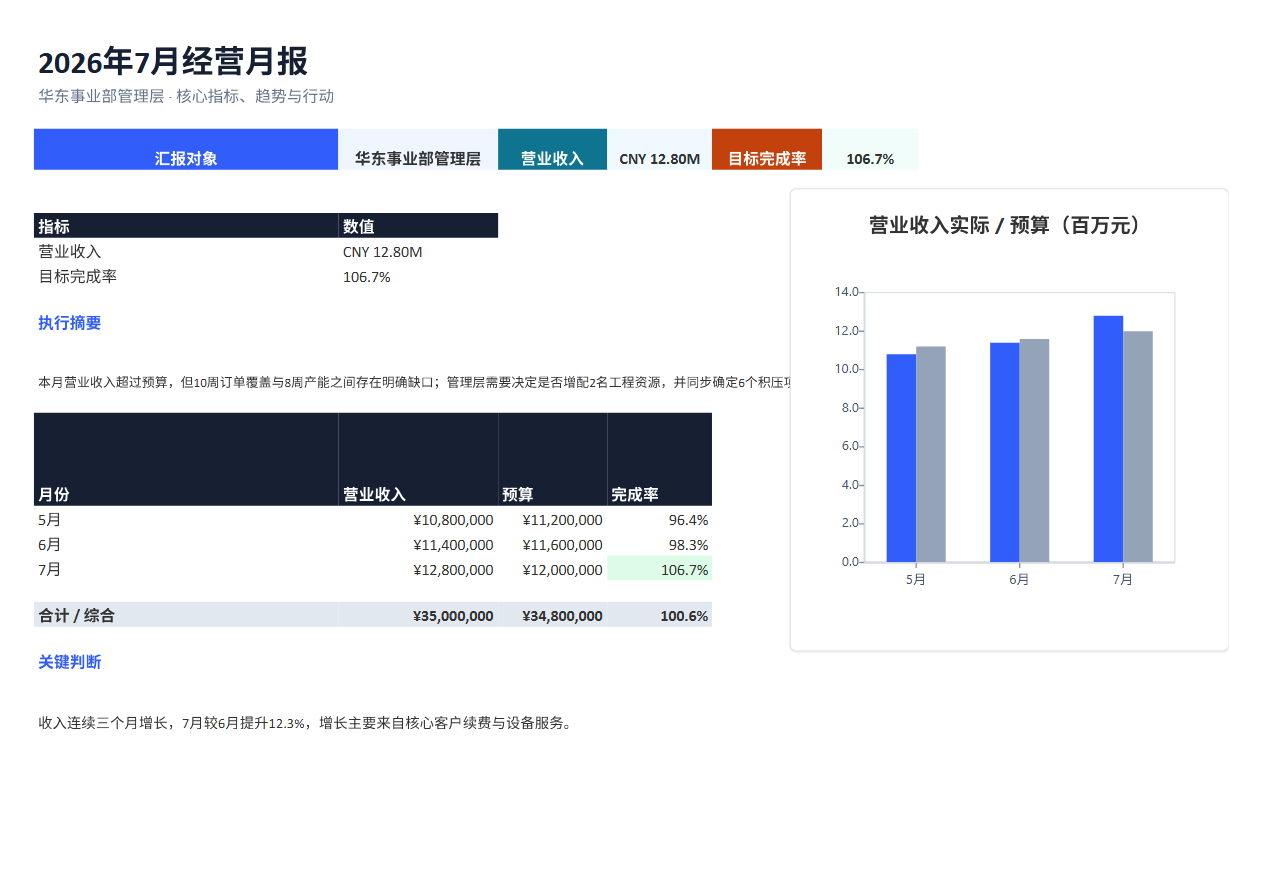Select the overall completion rate "100.6%"
Image resolution: width=1263 pixels, height=893 pixels.
[660, 615]
